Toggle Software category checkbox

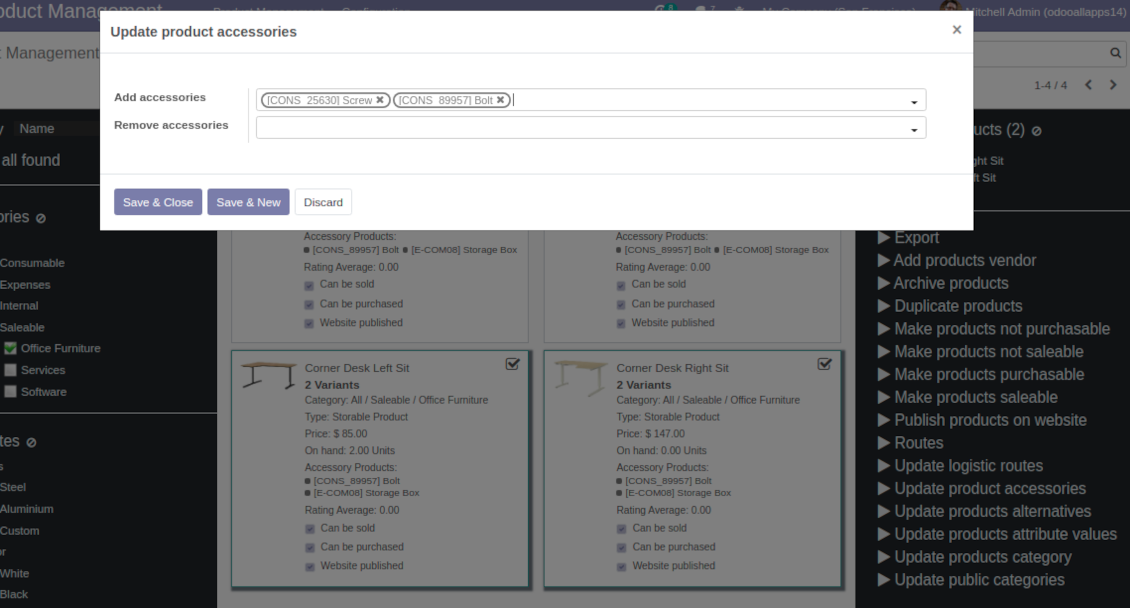coord(10,391)
